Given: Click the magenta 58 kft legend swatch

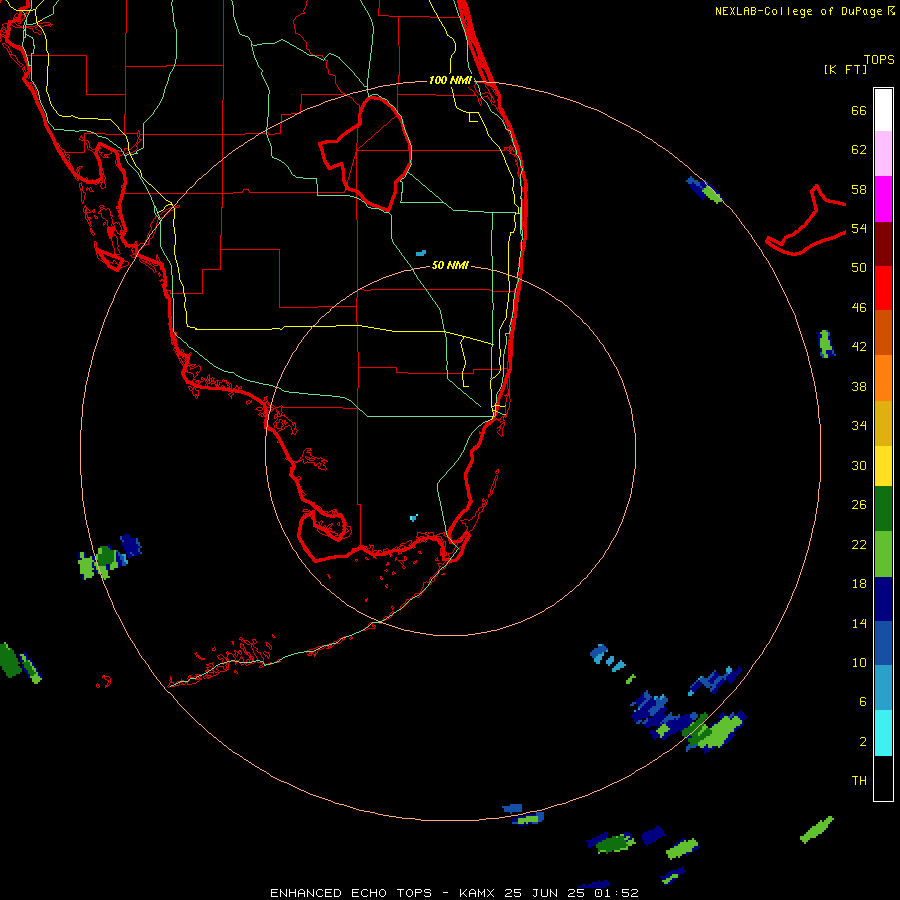Looking at the screenshot, I should click(883, 199).
